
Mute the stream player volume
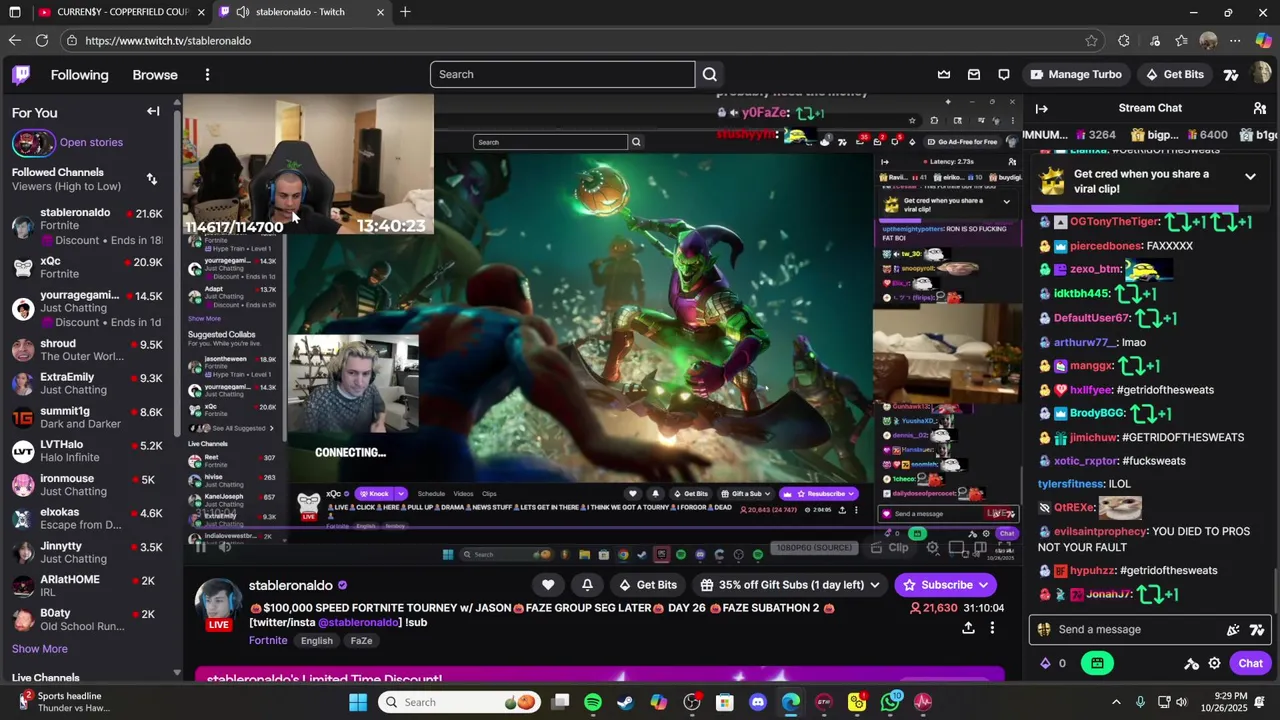(x=225, y=546)
